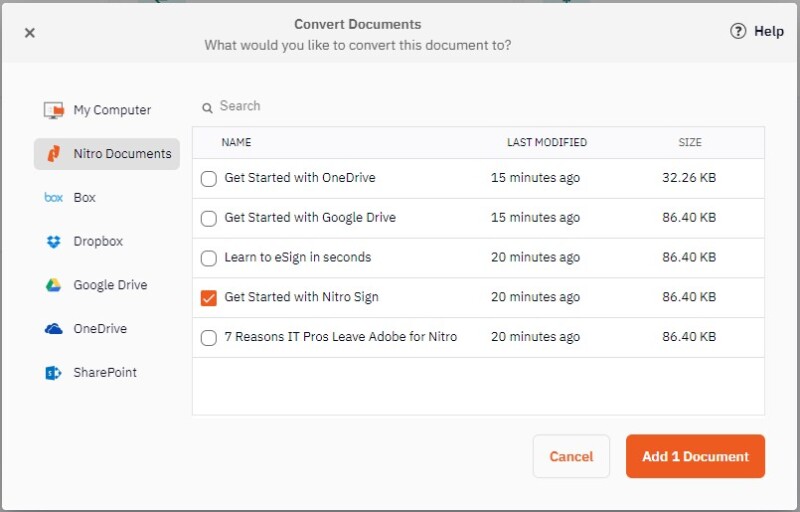
Task: Sort documents by the NAME column header
Action: [x=236, y=143]
